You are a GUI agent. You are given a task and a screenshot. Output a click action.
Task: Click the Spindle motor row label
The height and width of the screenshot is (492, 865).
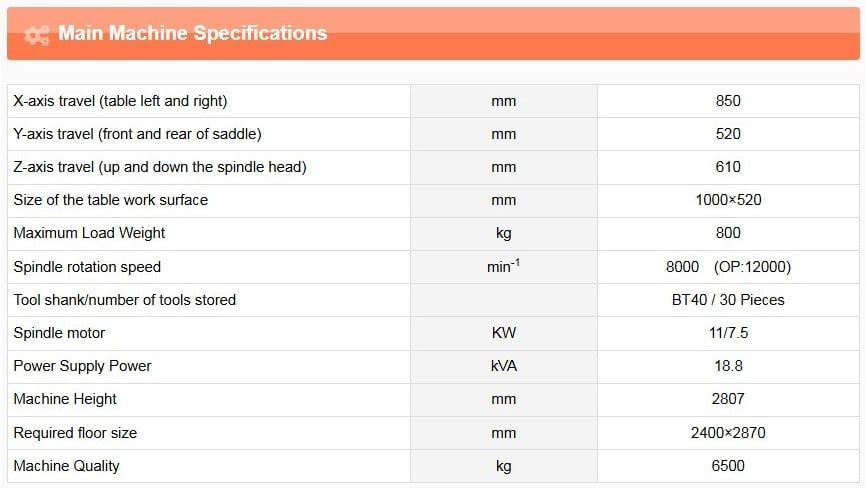click(59, 333)
